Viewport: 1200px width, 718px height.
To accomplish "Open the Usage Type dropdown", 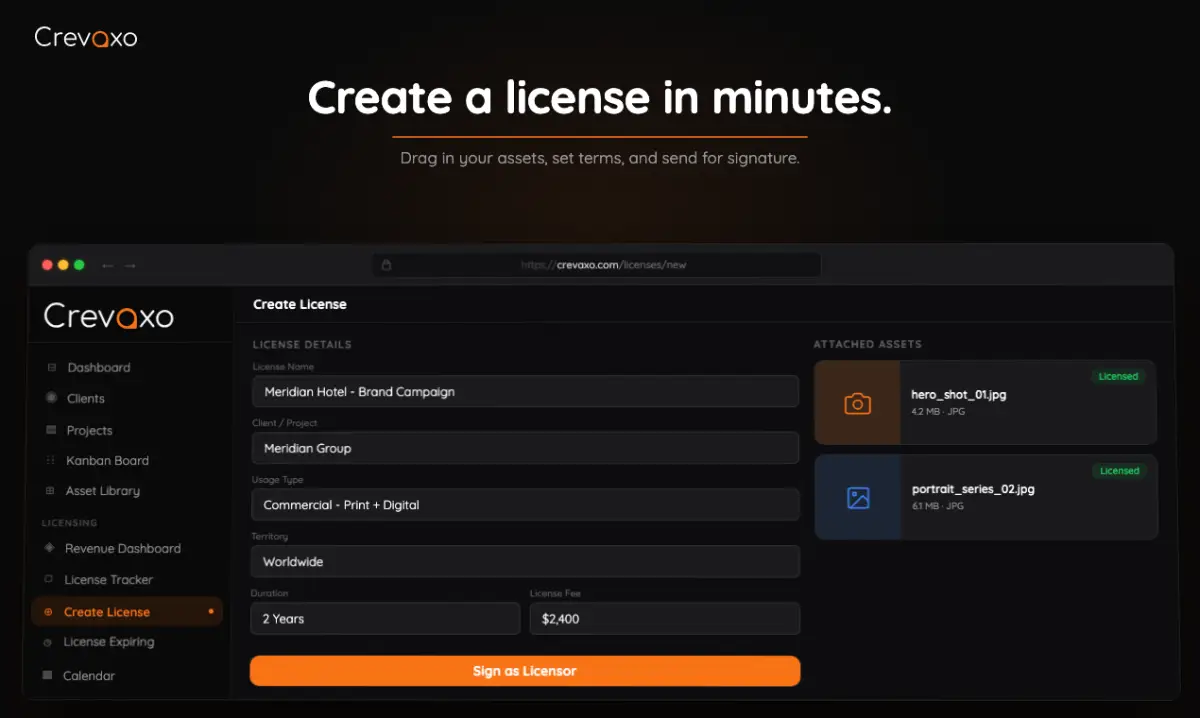I will pos(525,505).
